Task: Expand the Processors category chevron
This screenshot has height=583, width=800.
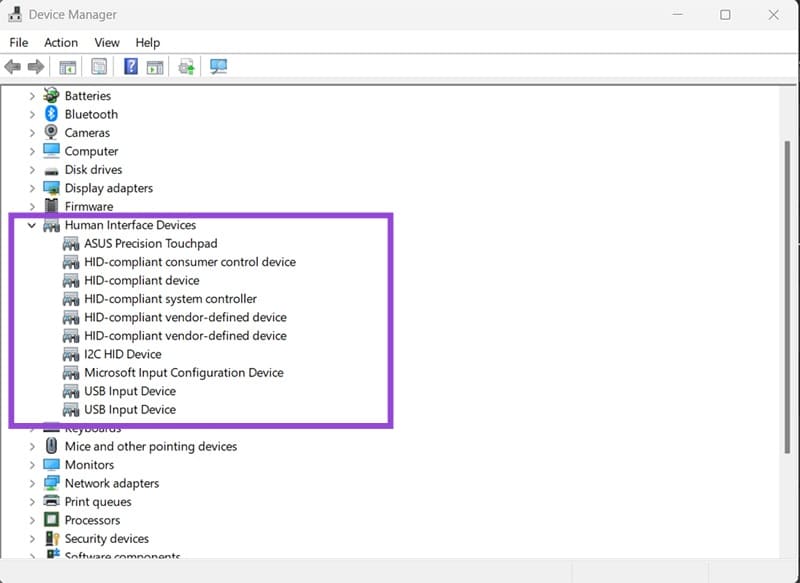Action: tap(32, 520)
